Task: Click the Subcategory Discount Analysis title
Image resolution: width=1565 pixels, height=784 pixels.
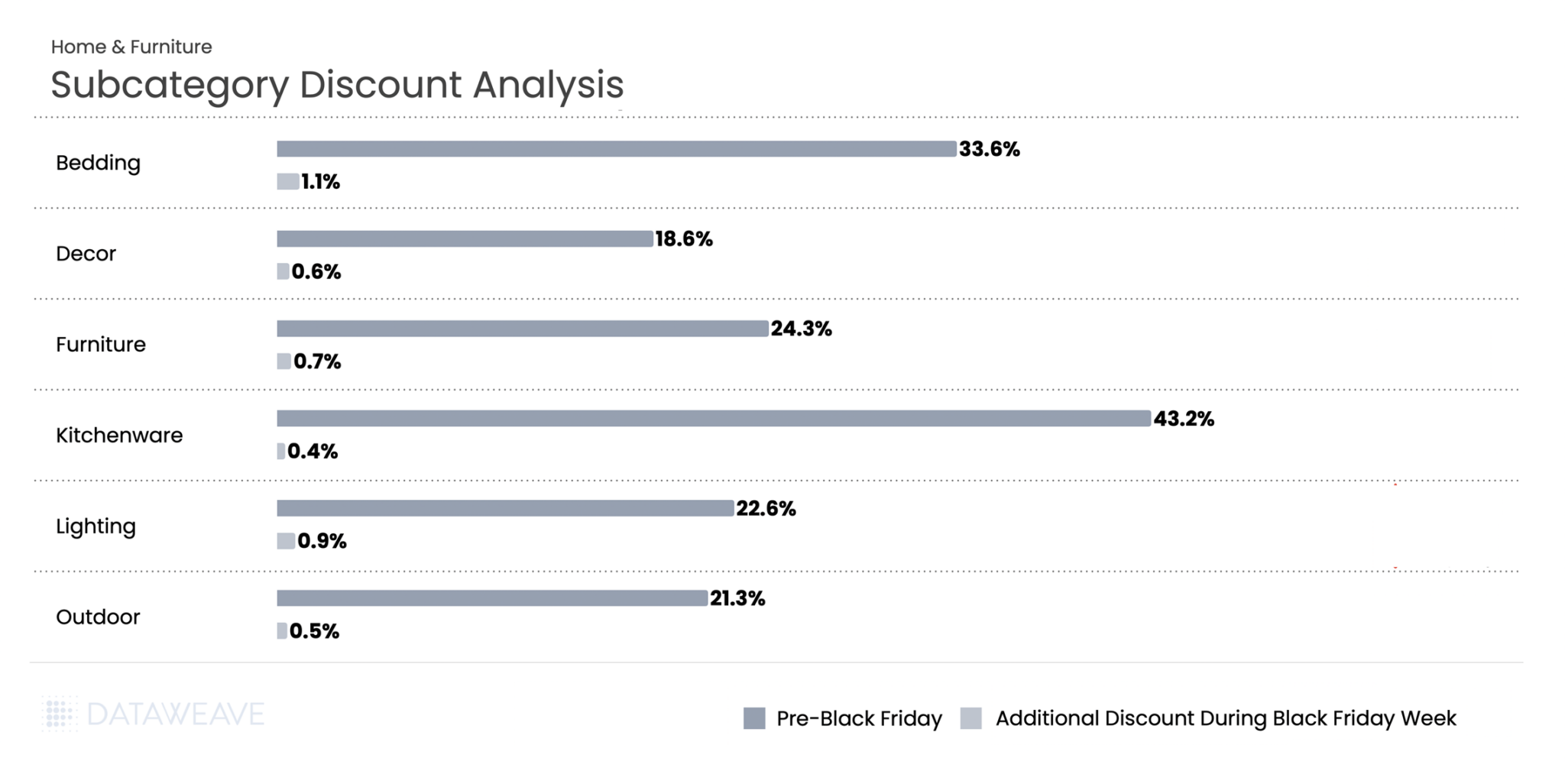Action: point(337,84)
